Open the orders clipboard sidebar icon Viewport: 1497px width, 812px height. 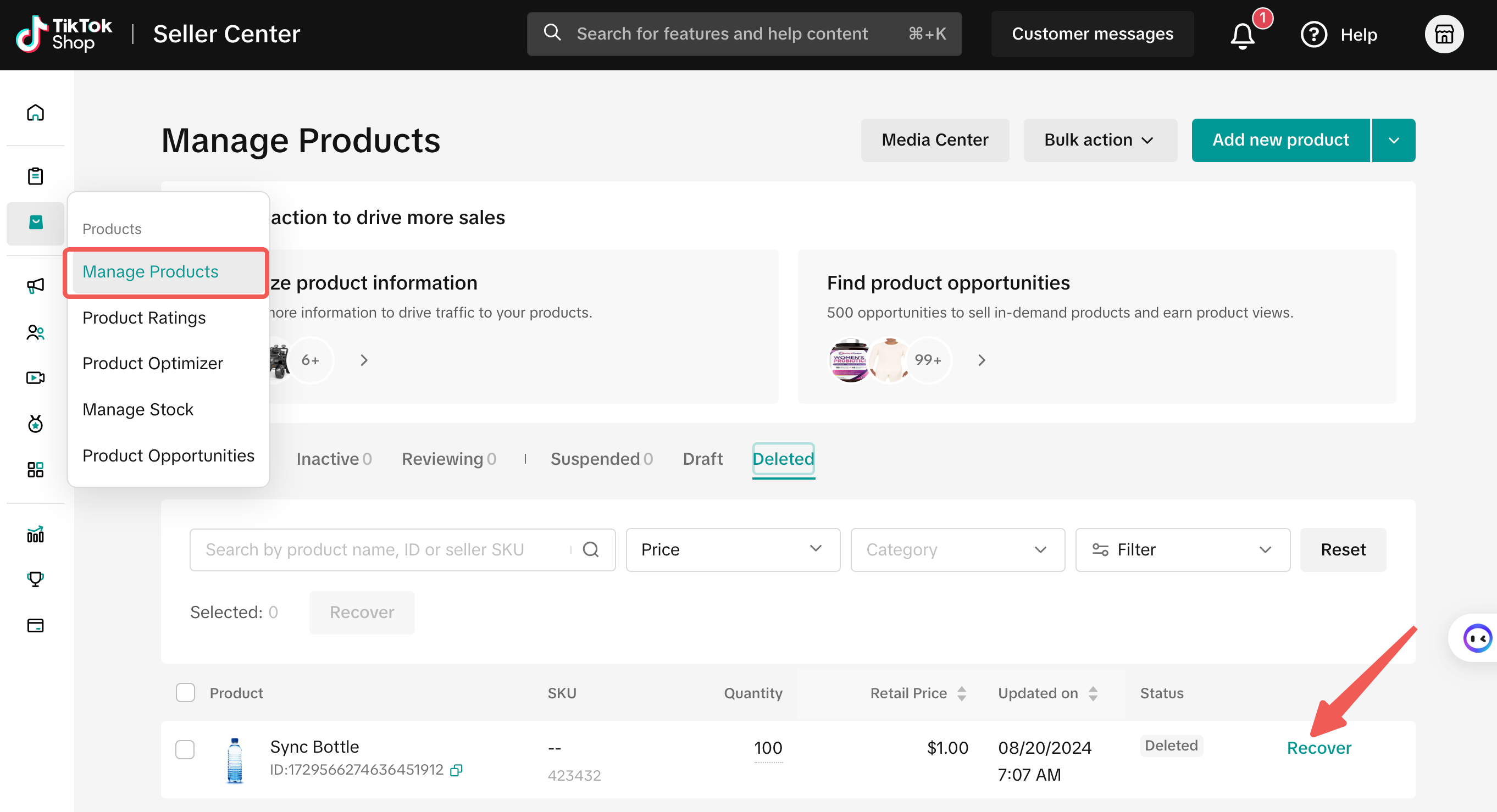[x=36, y=175]
